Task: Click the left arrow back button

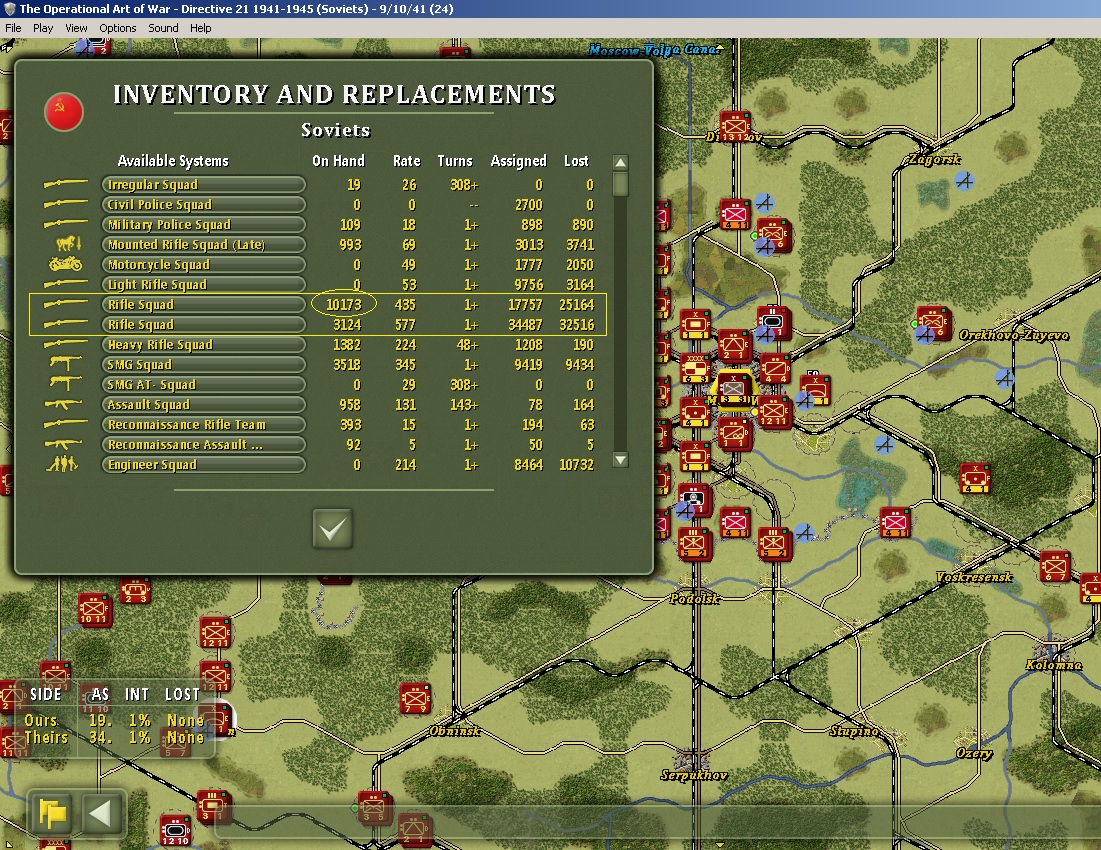Action: 100,814
